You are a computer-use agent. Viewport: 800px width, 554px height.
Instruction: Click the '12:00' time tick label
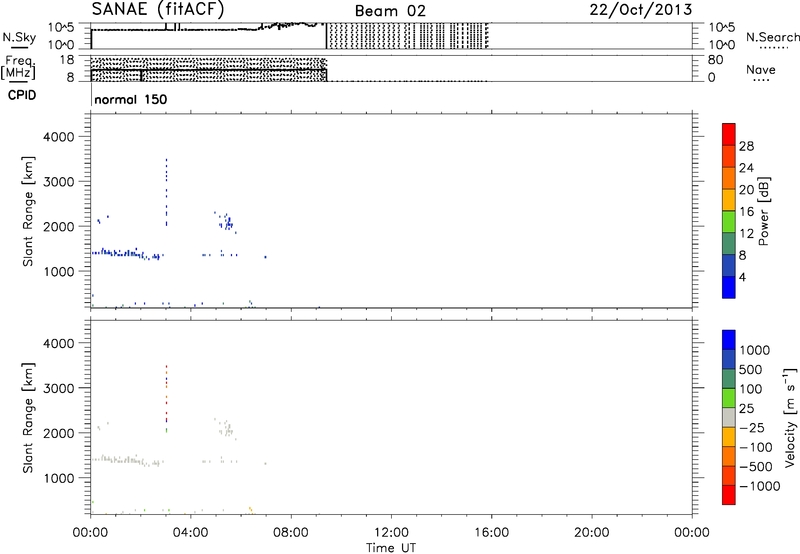(391, 533)
